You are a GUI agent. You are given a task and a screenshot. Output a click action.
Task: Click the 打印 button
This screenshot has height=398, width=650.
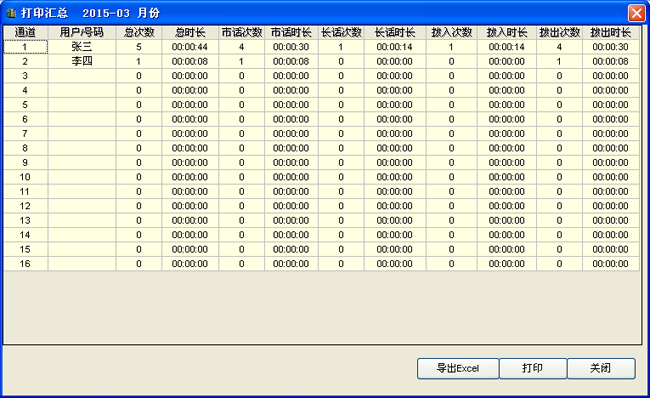[533, 368]
